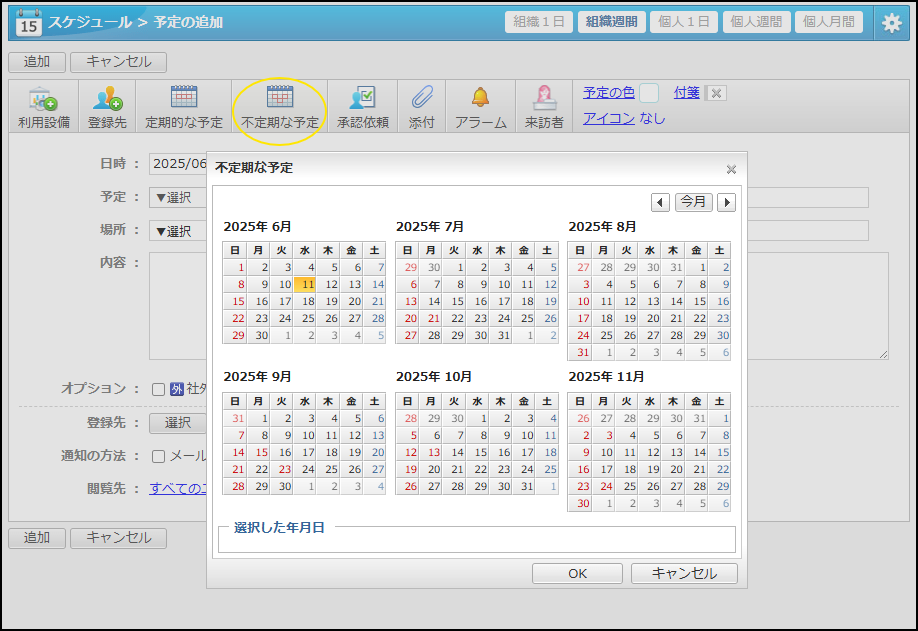Select September 30 in 2025年 9月 calendar
Screen dimensions: 918x631
pos(282,486)
